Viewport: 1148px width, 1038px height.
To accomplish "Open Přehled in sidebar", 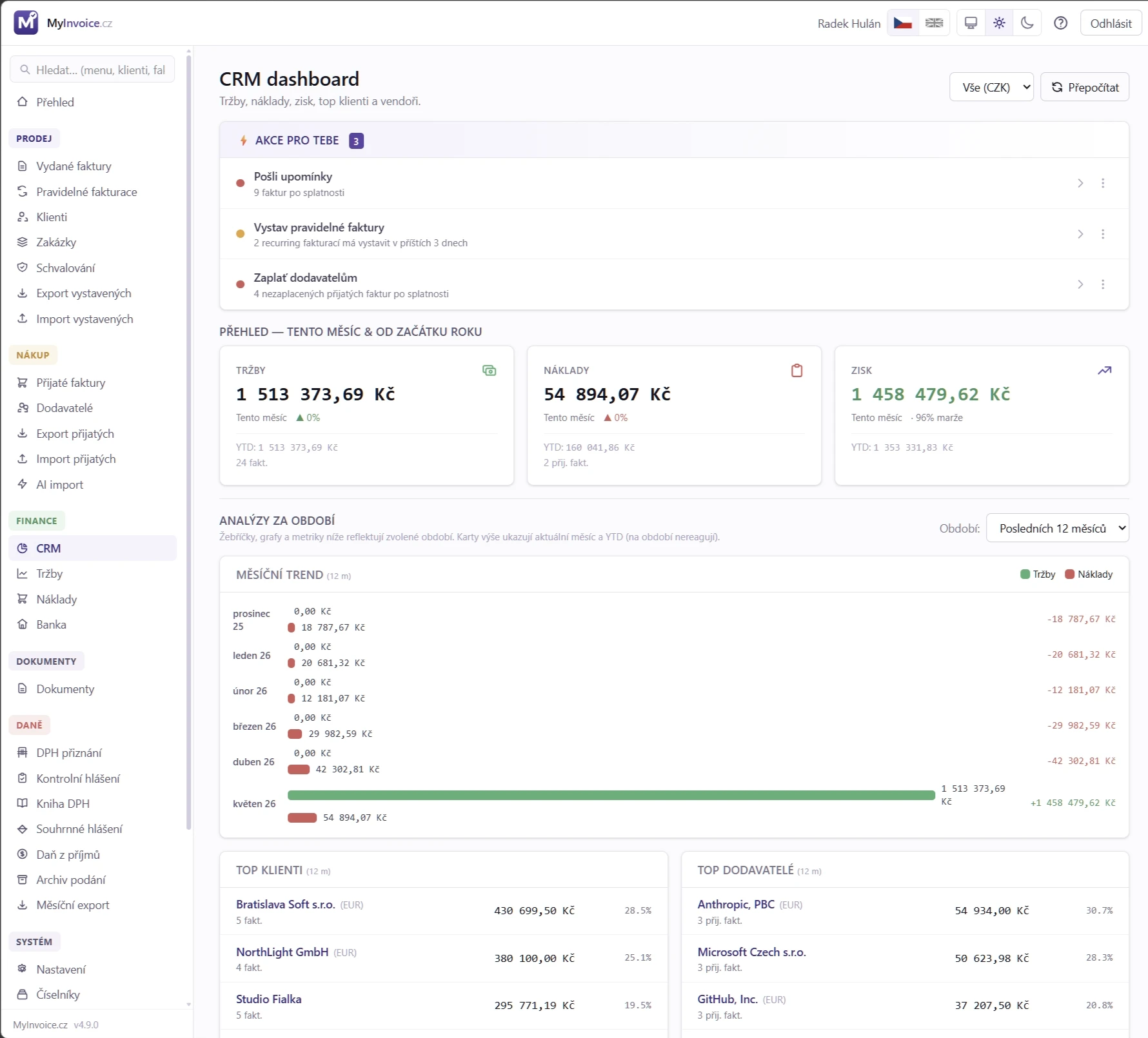I will (92, 102).
